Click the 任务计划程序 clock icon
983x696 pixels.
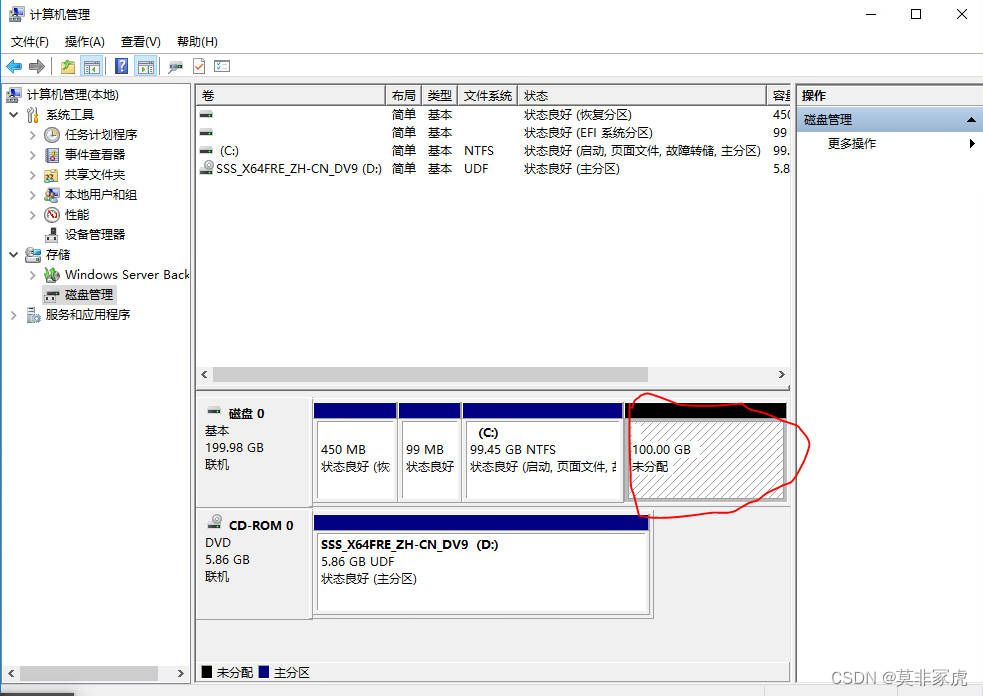[x=52, y=135]
